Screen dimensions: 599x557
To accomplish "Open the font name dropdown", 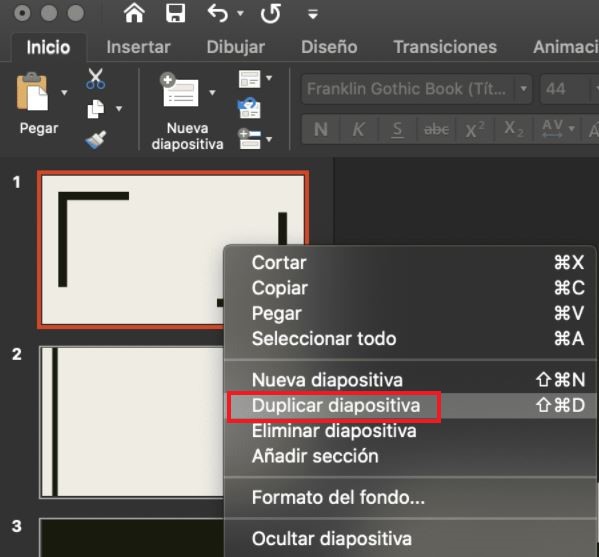I will tap(523, 89).
